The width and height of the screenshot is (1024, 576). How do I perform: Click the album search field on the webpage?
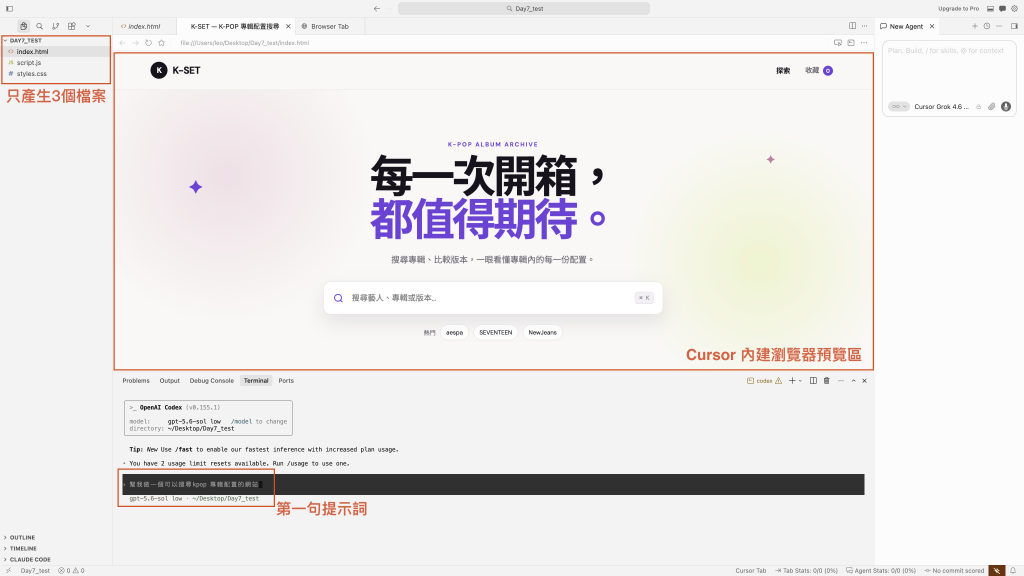[x=493, y=298]
